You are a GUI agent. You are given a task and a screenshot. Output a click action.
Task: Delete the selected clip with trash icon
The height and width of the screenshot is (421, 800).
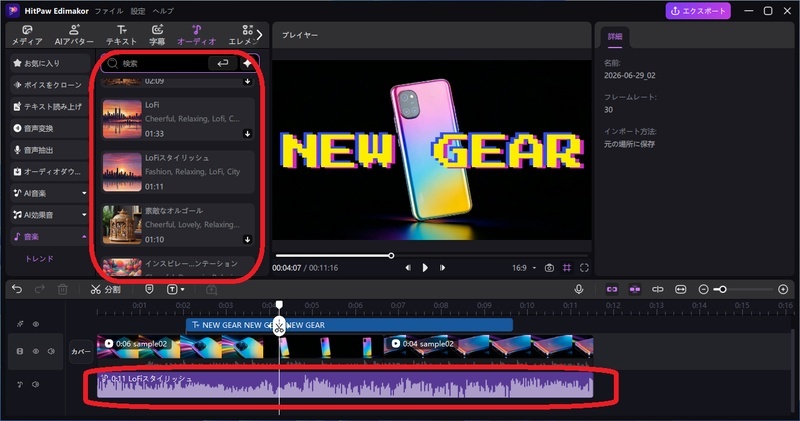[62, 289]
